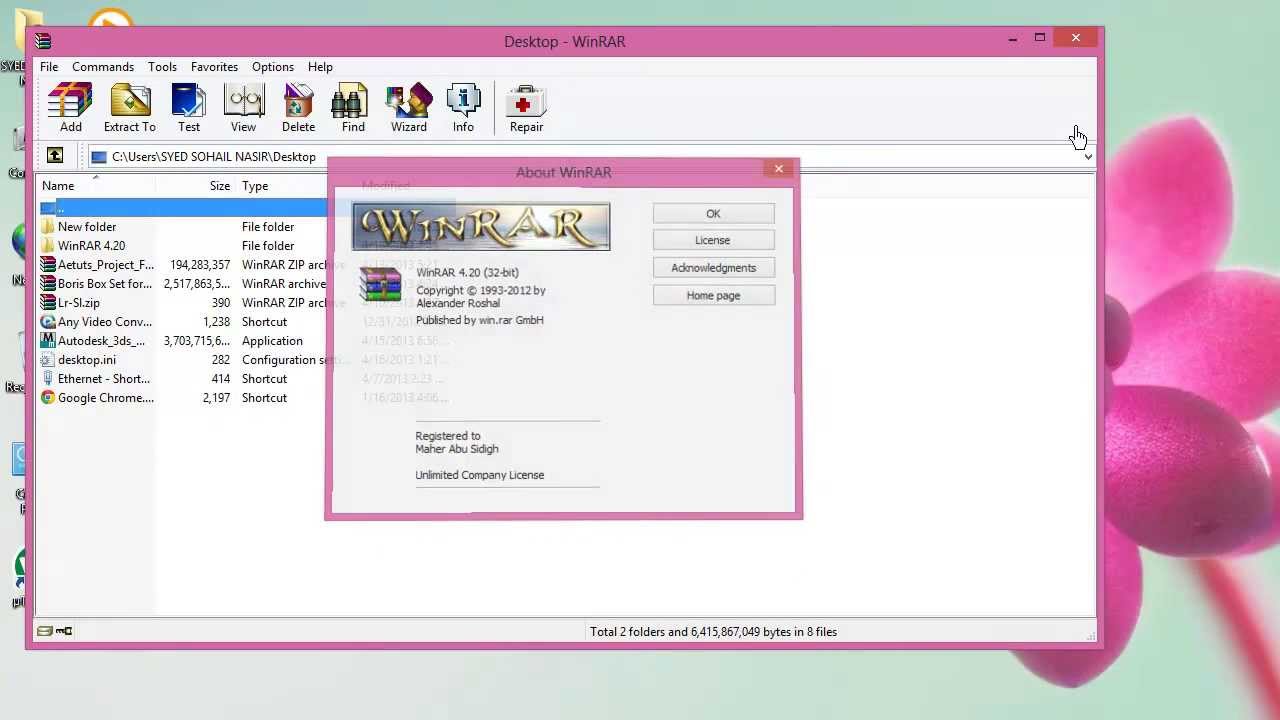Click the status bar total bytes text
1280x720 pixels.
(713, 632)
